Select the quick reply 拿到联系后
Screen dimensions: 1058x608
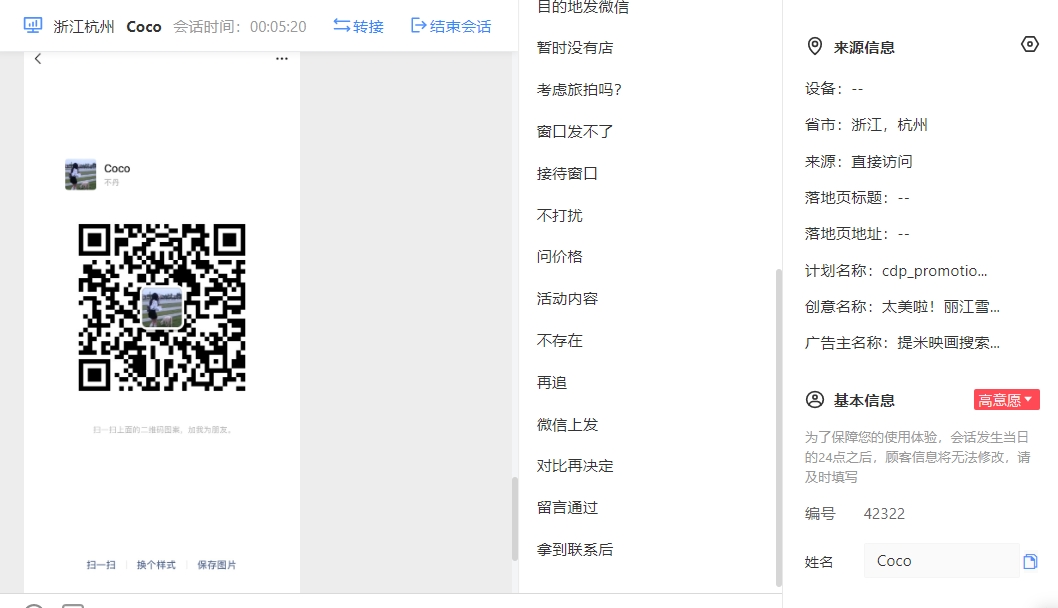click(575, 549)
